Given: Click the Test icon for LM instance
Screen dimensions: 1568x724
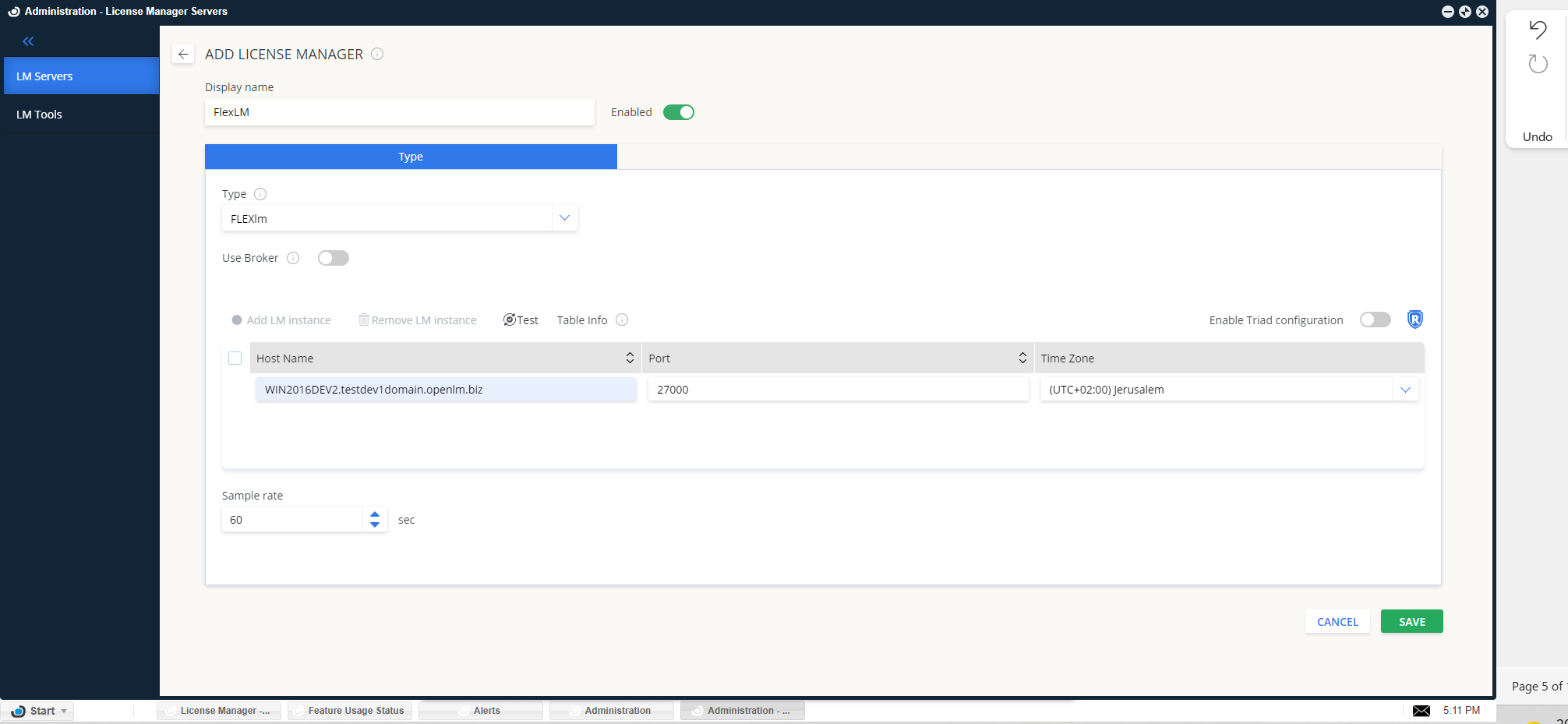Looking at the screenshot, I should tap(508, 320).
